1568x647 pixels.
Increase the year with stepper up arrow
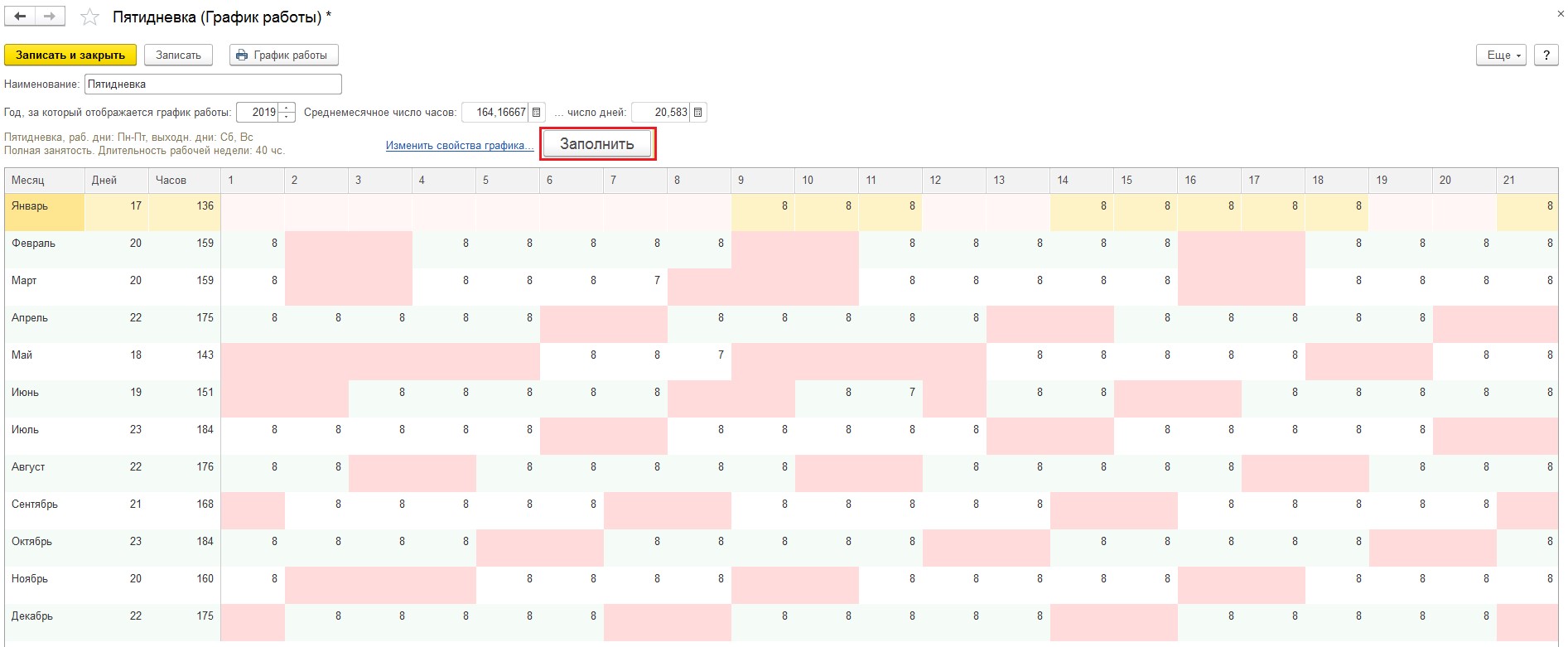(x=287, y=108)
